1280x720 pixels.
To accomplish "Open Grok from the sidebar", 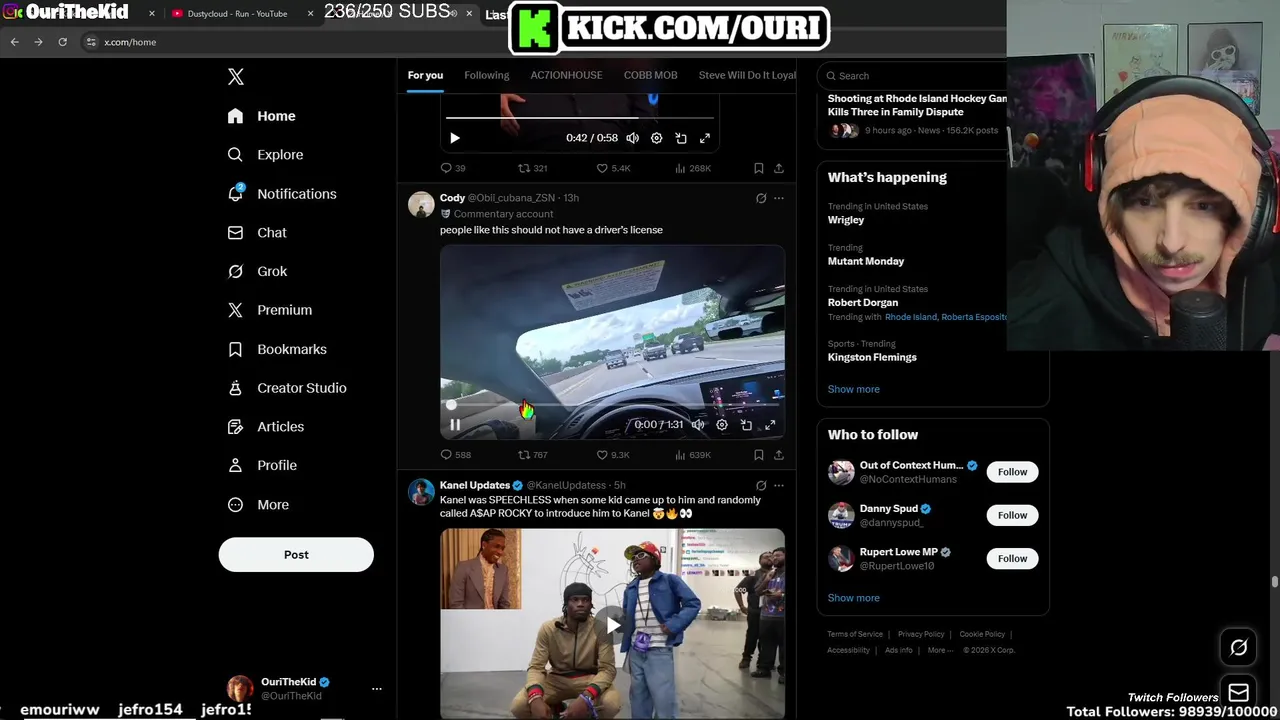I will click(257, 271).
